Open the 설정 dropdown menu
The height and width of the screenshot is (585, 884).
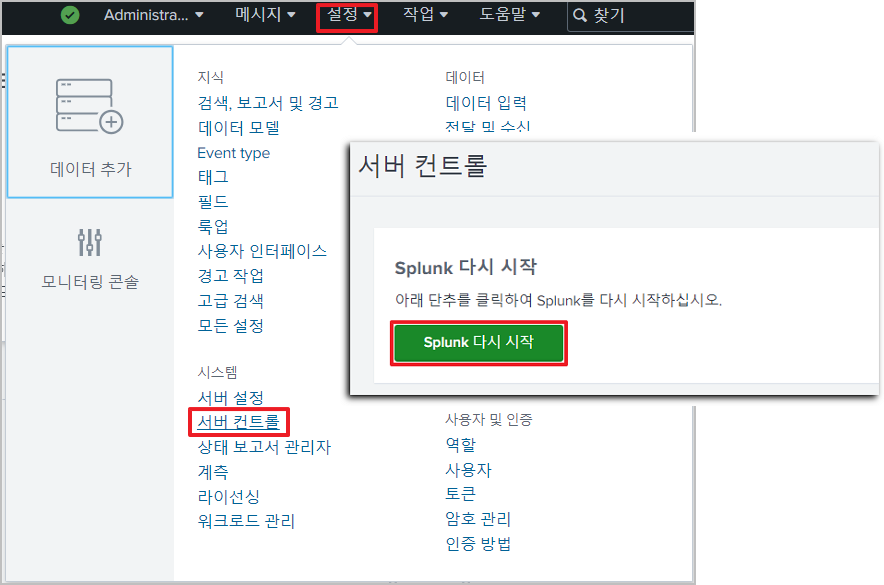(347, 15)
